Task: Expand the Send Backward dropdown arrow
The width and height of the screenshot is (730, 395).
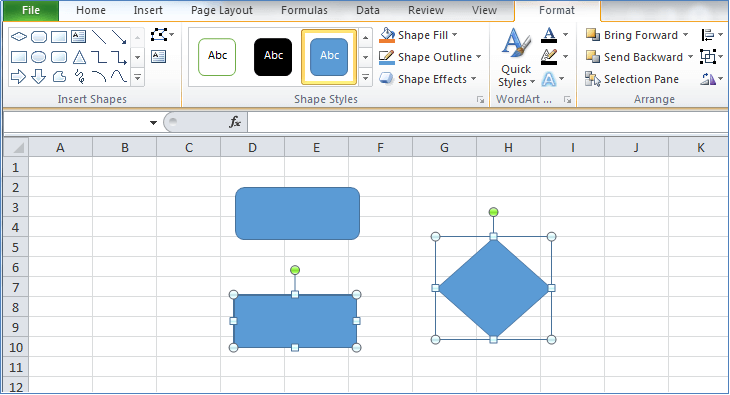Action: point(690,57)
